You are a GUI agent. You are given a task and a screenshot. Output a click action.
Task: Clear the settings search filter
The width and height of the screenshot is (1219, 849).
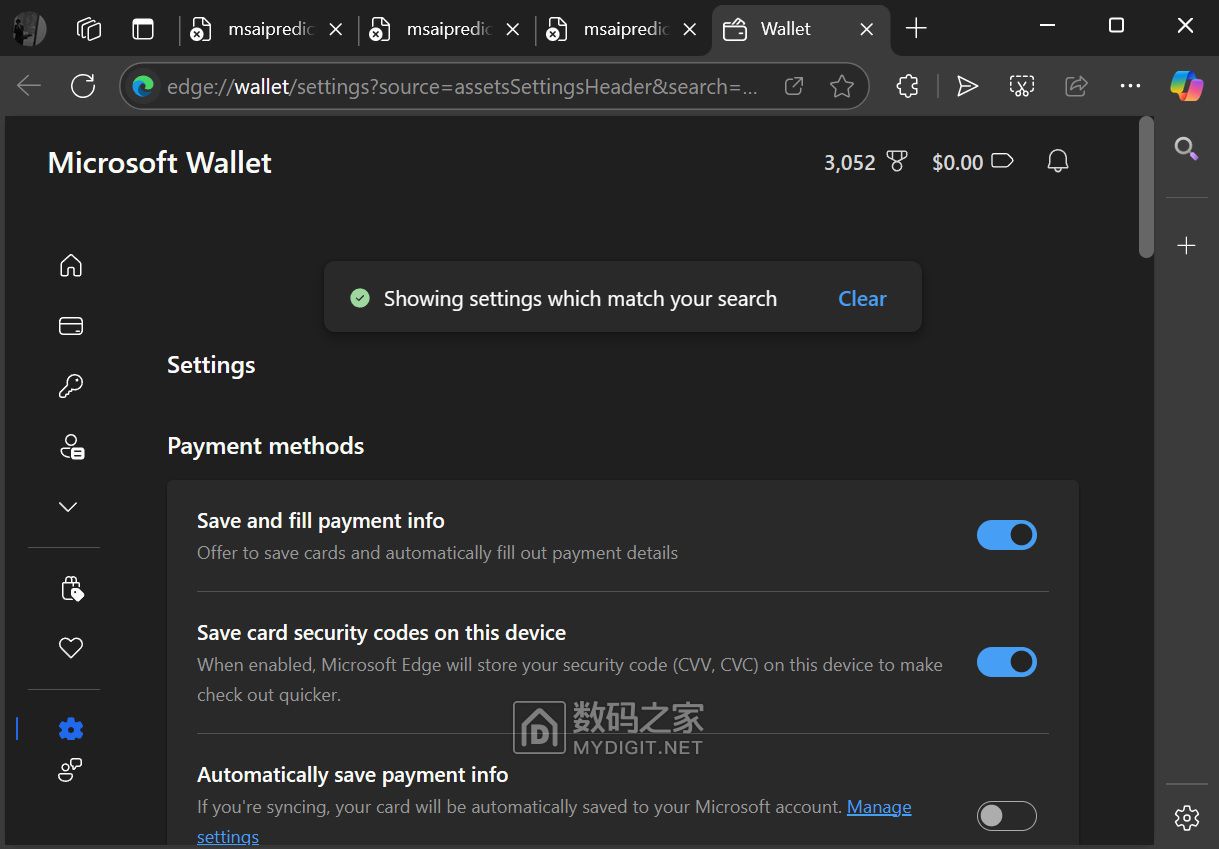point(862,298)
